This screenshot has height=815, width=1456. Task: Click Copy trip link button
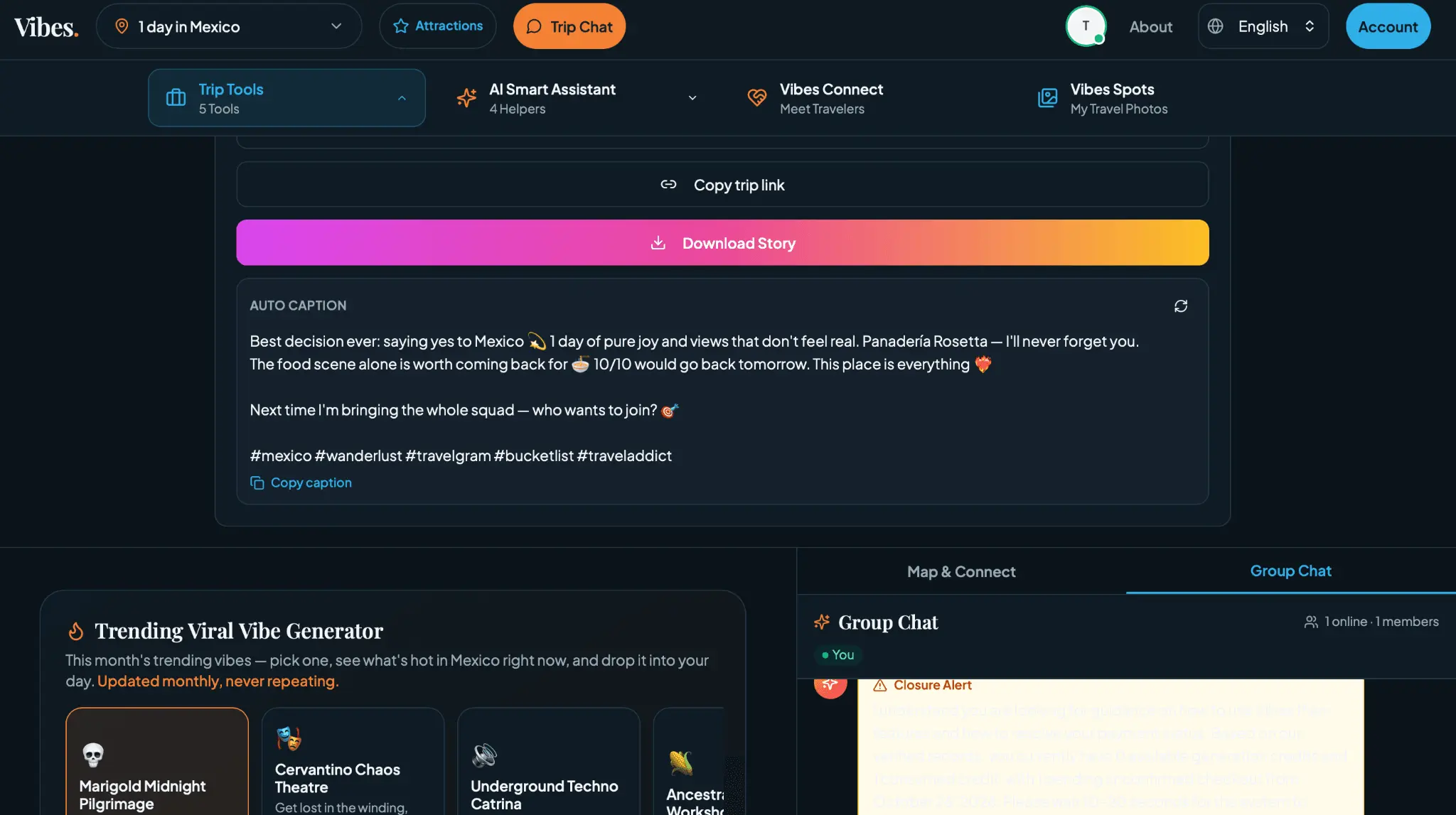[722, 185]
